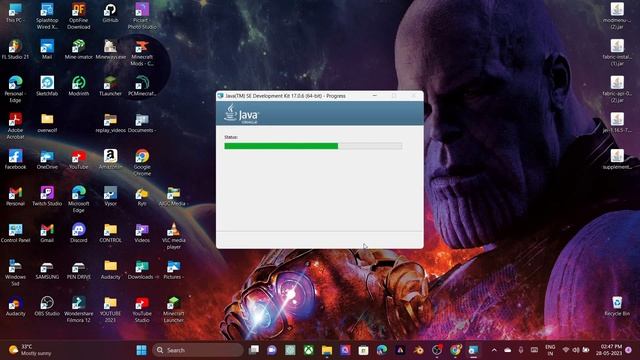The width and height of the screenshot is (640, 360).
Task: Select the OneDrive desktop icon
Action: [47, 159]
